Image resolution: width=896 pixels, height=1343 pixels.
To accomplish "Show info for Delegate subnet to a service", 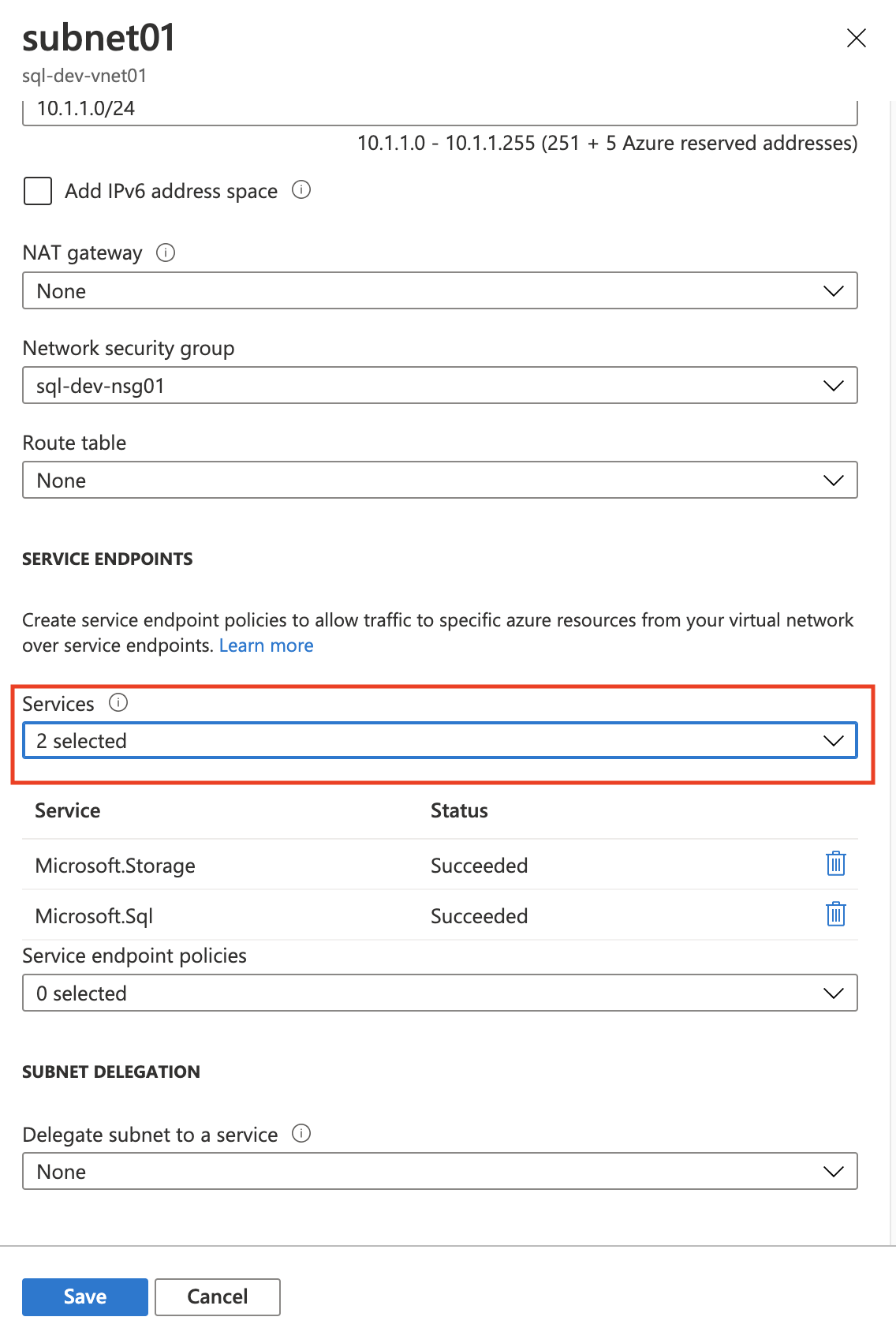I will click(301, 1134).
